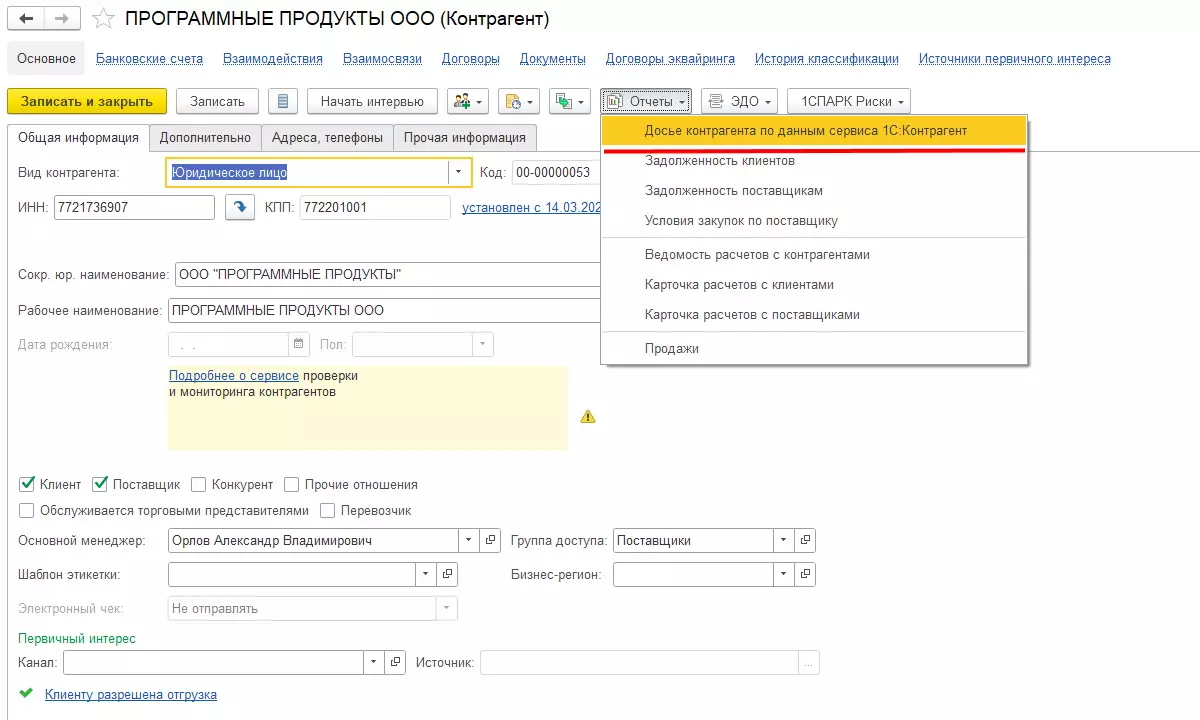The image size is (1200, 720).
Task: Open the date of birth calendar picker
Action: tap(298, 344)
